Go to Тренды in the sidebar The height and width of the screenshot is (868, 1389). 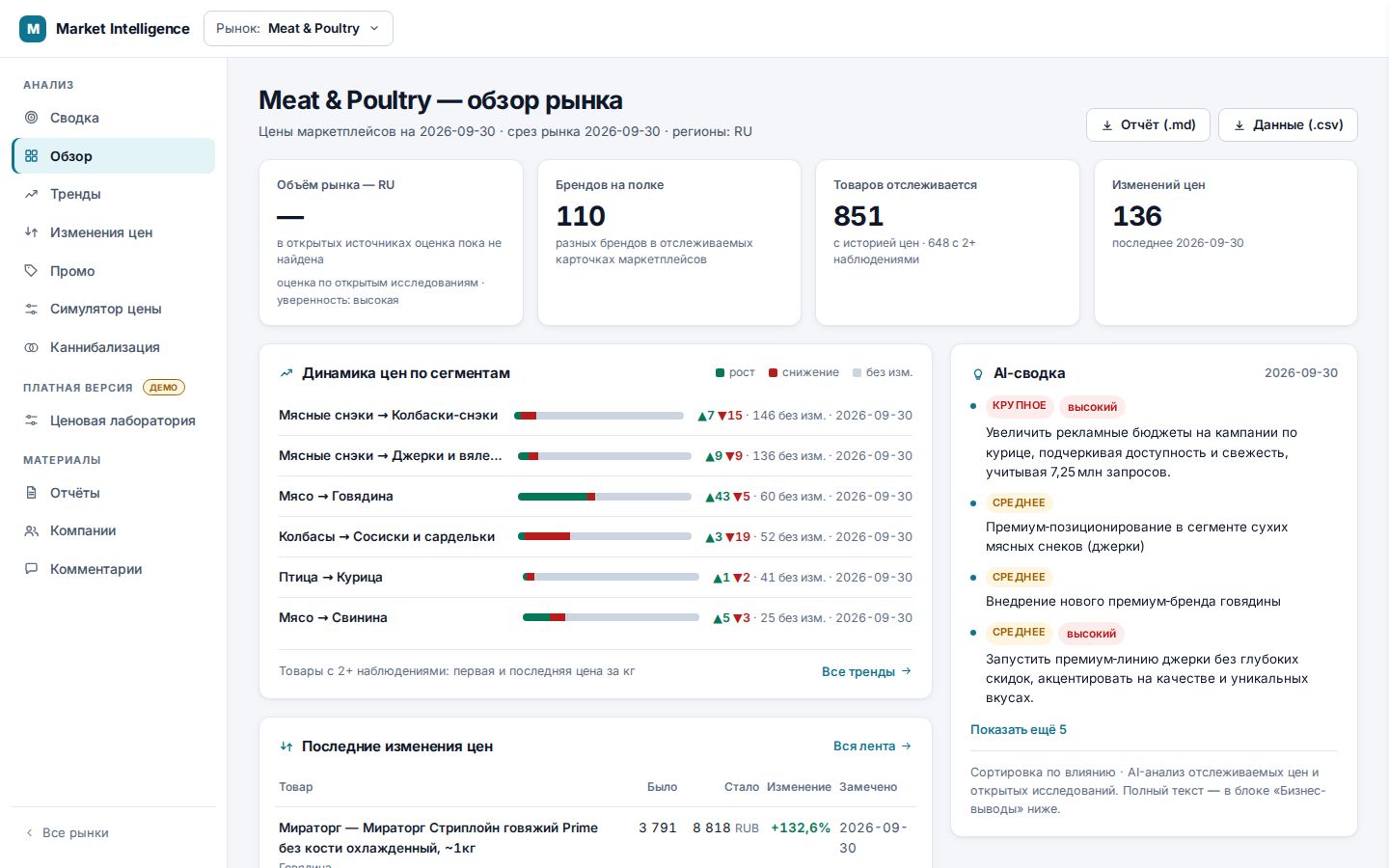click(x=113, y=194)
